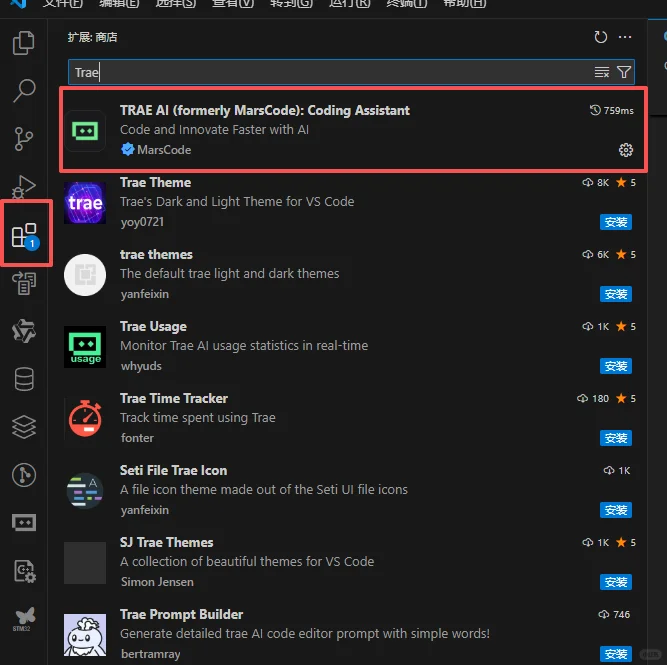This screenshot has height=665, width=667.
Task: Click publisher name yoy0721
Action: pyautogui.click(x=142, y=222)
